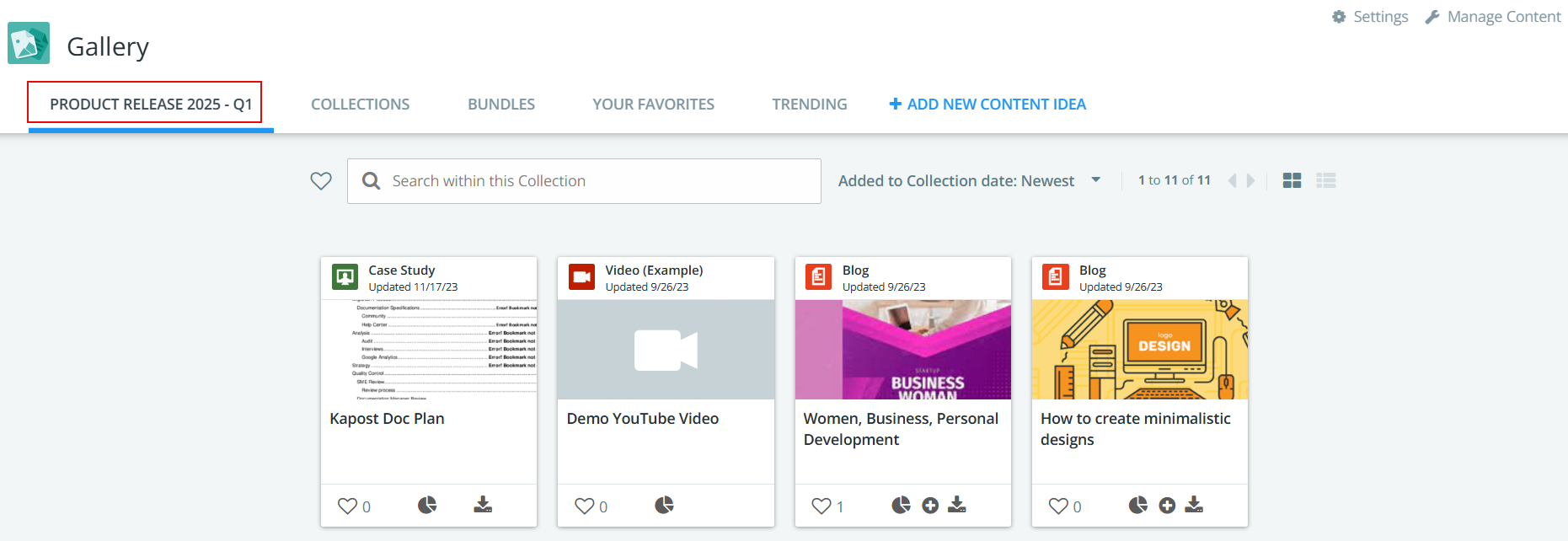
Task: Switch to the Collections tab
Action: (x=360, y=104)
